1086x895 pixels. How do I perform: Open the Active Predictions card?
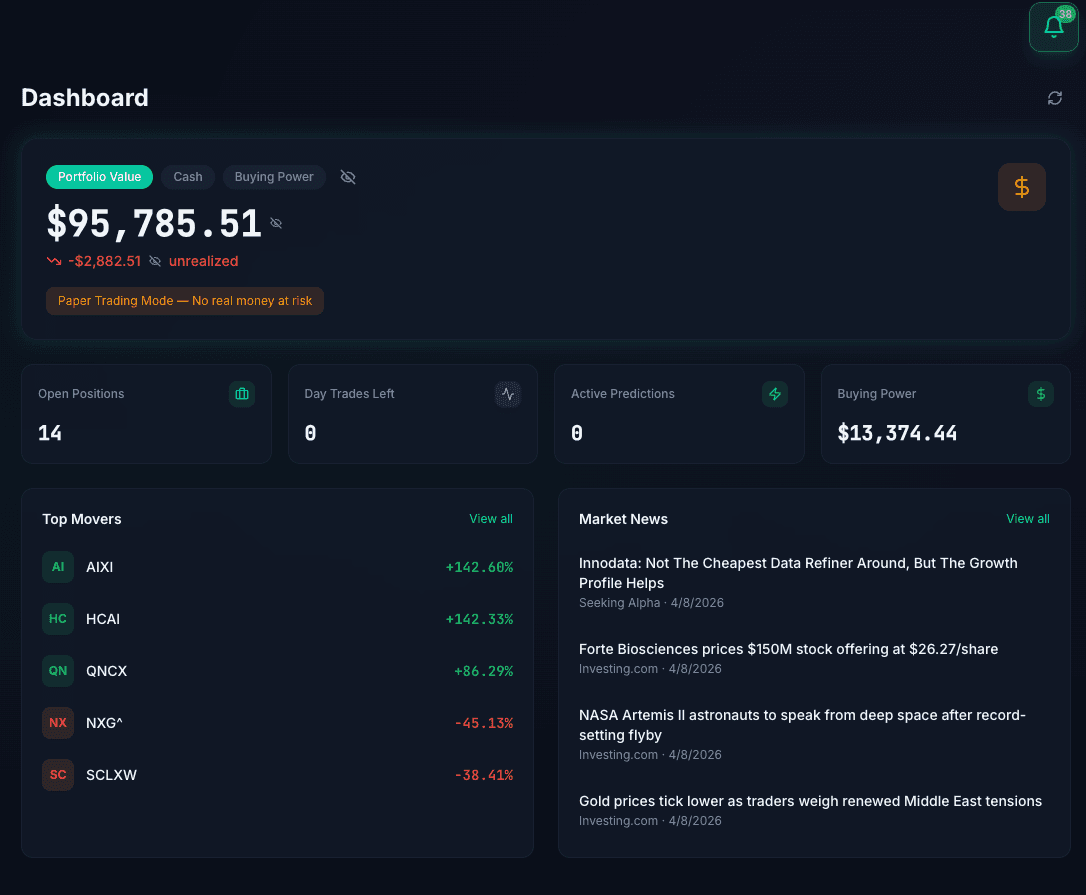coord(679,414)
